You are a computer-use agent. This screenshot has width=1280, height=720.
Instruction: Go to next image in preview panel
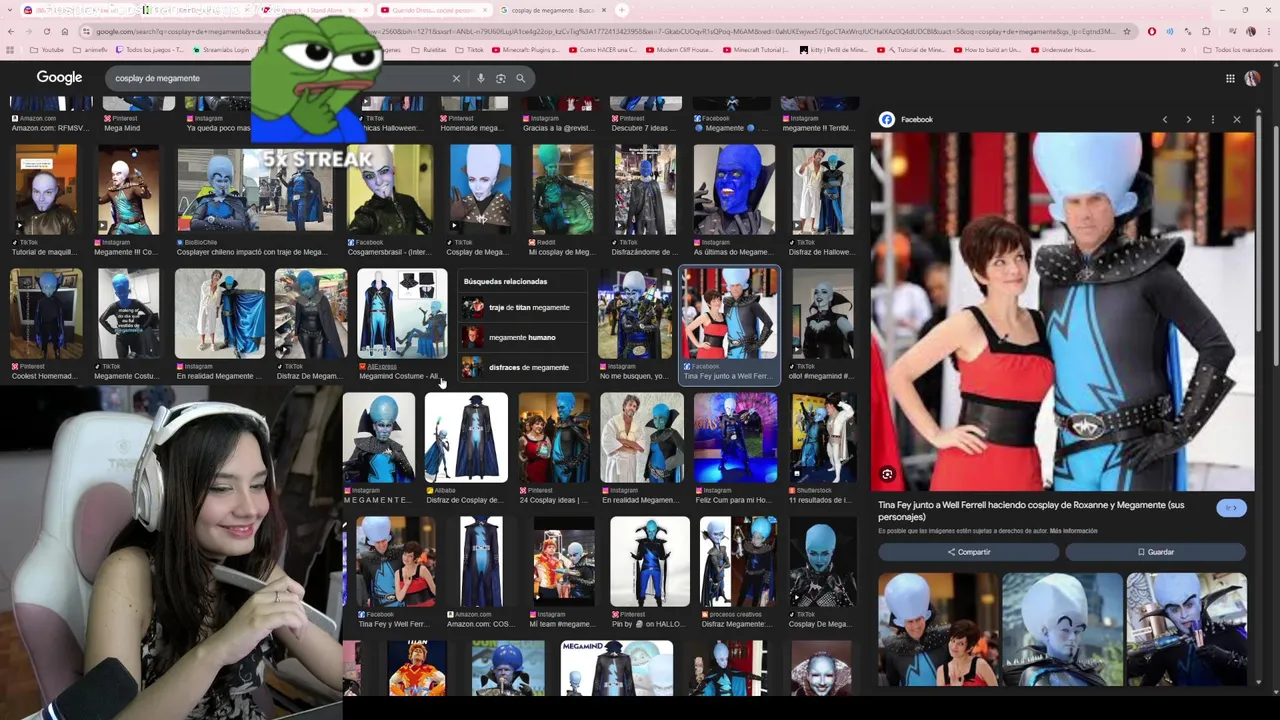1188,119
